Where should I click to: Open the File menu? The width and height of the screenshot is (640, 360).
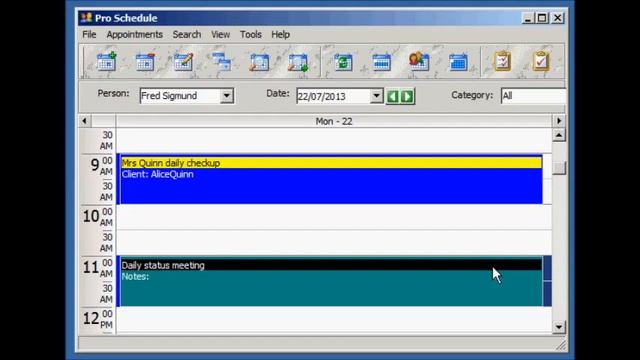click(x=89, y=35)
